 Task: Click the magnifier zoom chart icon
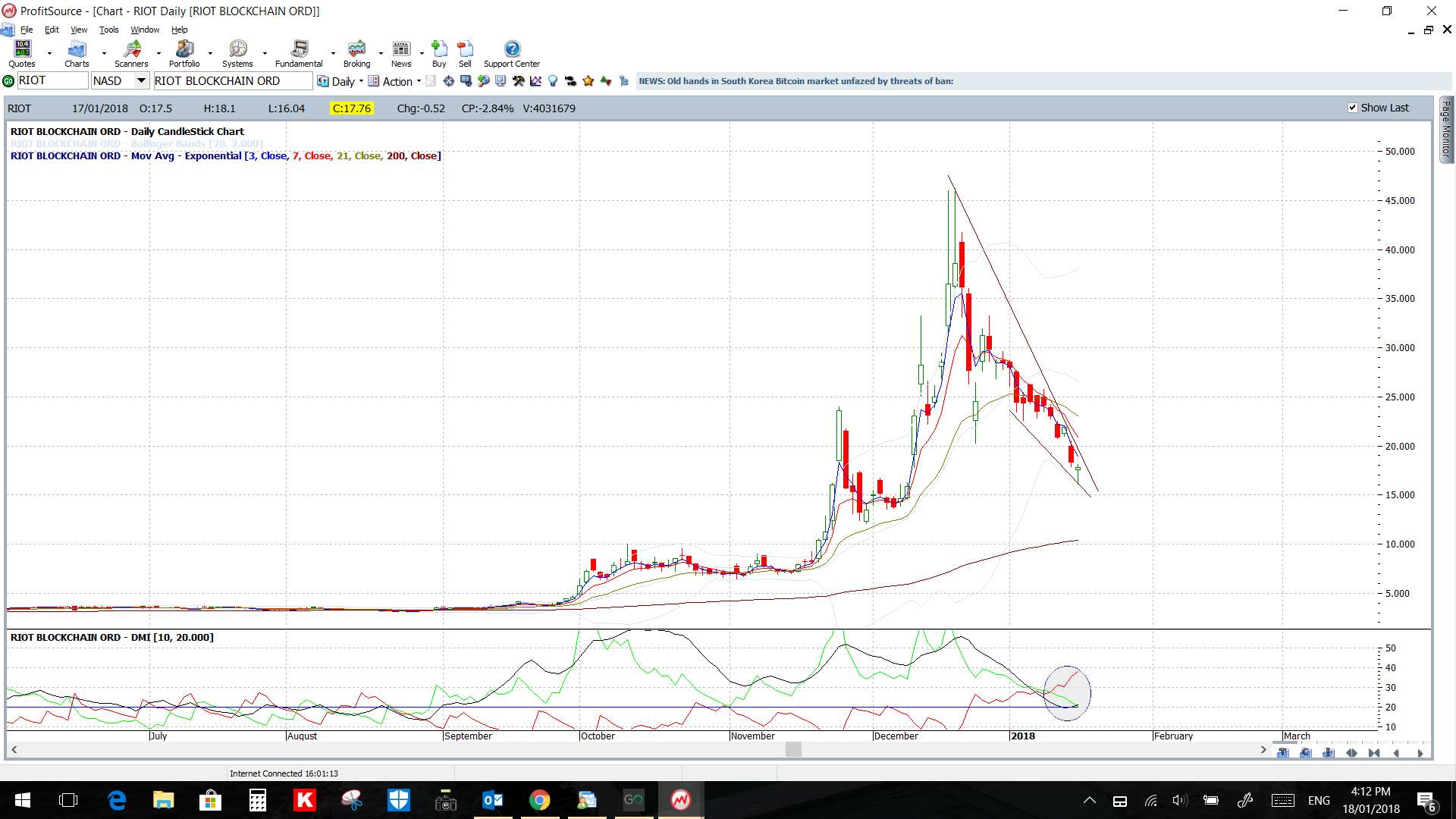tap(483, 81)
